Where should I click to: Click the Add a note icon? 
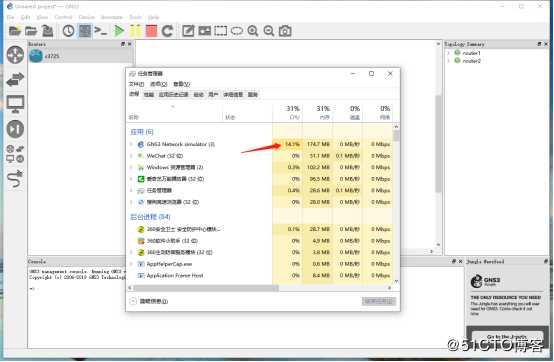[188, 31]
